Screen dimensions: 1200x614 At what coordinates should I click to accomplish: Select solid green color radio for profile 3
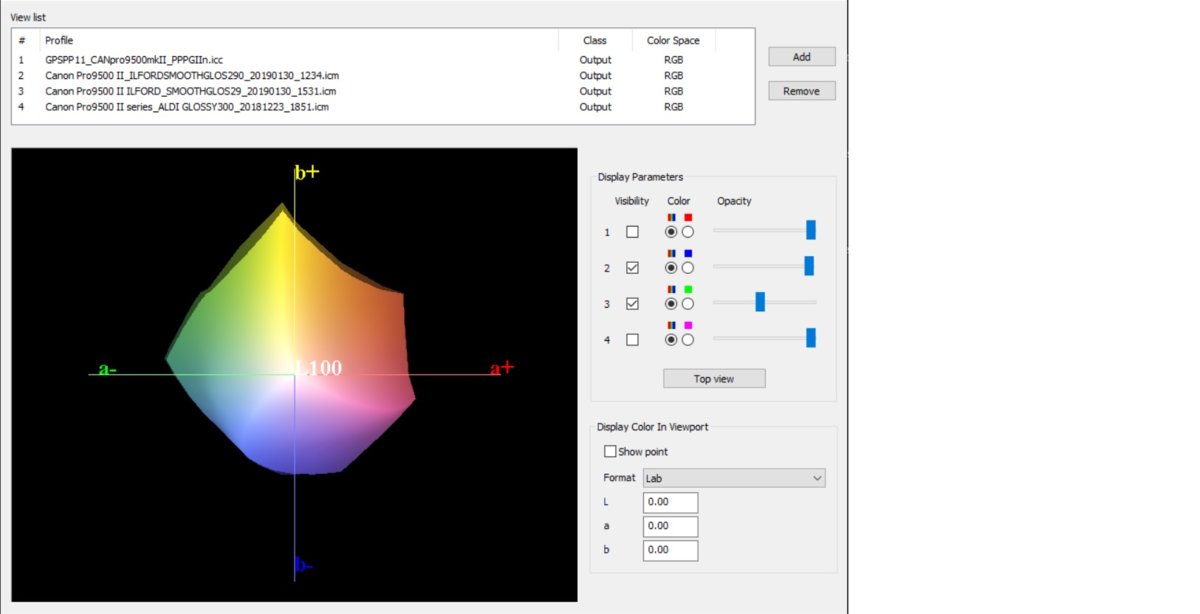[688, 304]
